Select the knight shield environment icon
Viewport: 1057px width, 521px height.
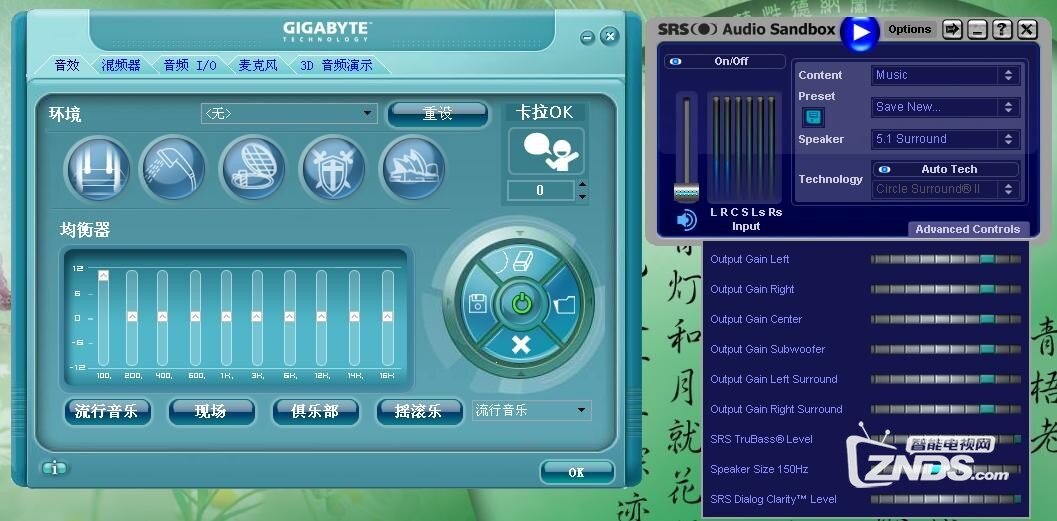tap(332, 168)
